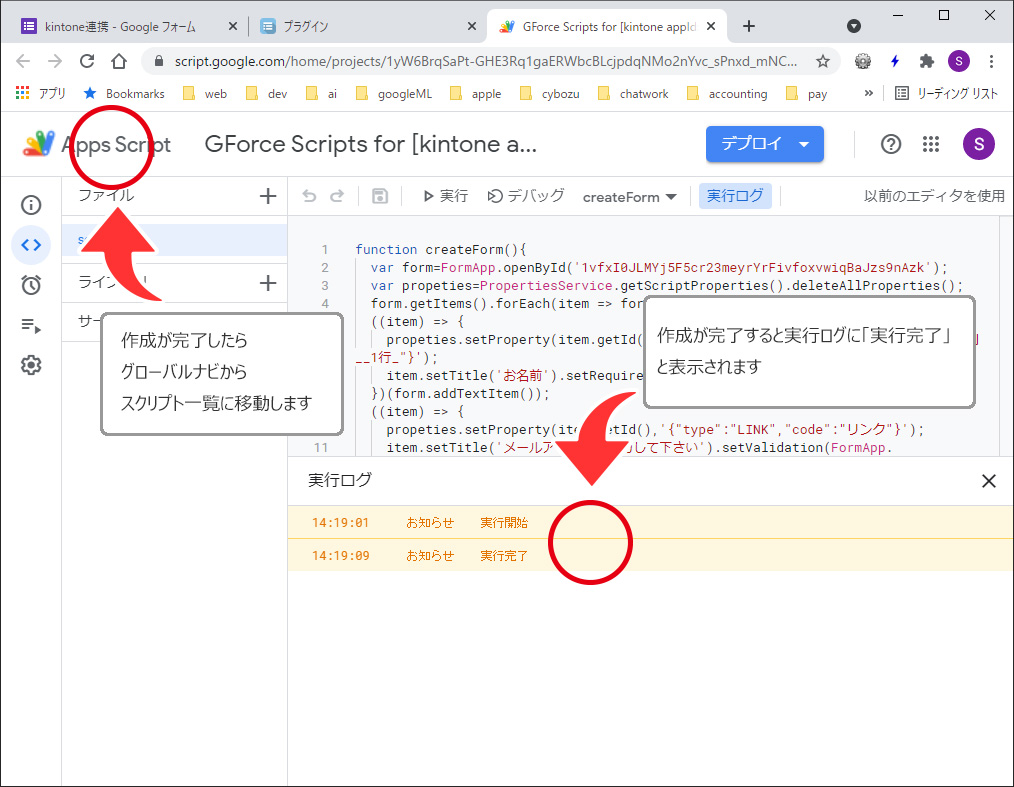
Task: Click the デバッグ debug button
Action: 526,196
